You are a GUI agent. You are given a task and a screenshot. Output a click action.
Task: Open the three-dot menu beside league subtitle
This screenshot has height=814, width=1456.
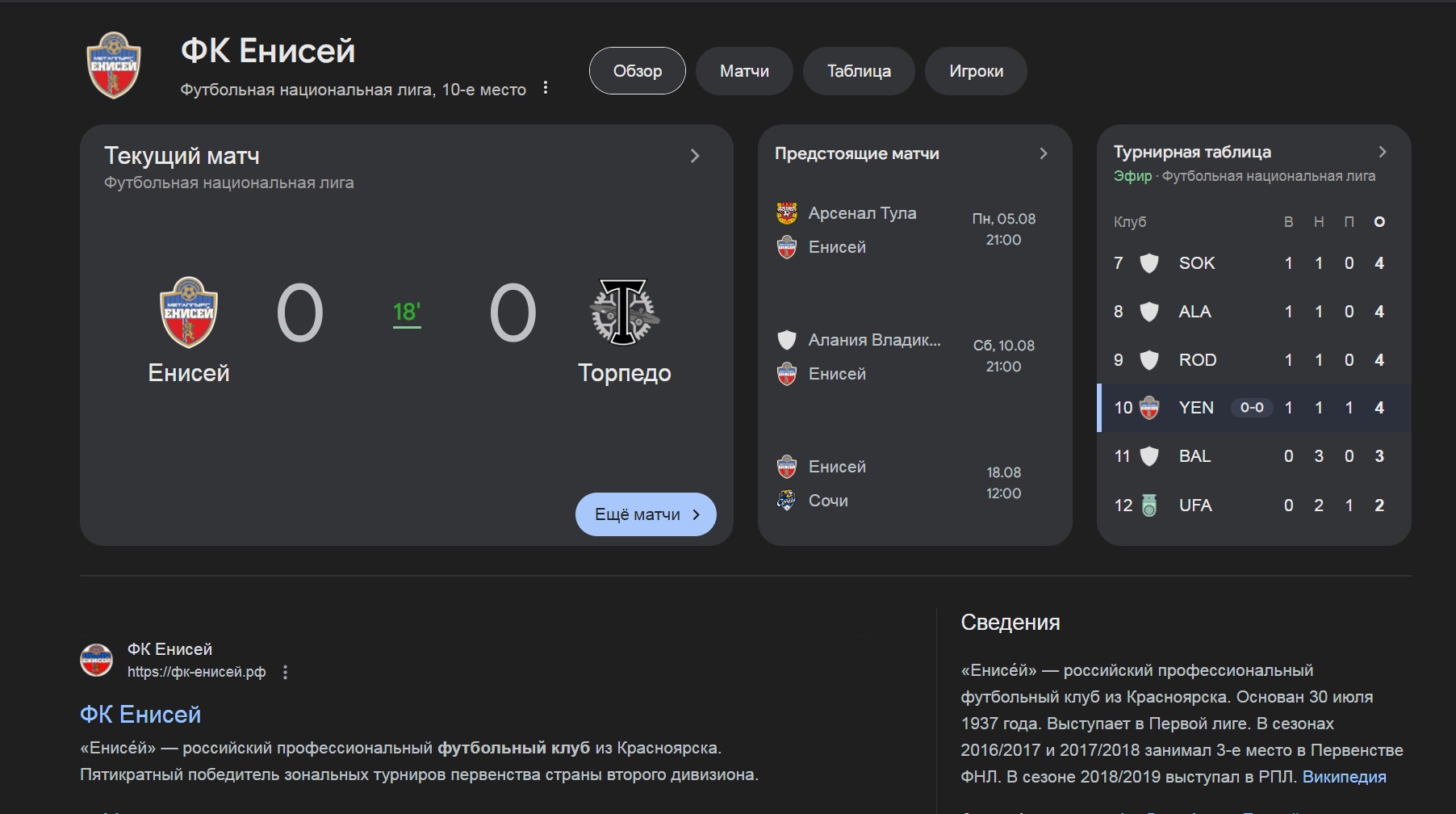click(x=546, y=88)
